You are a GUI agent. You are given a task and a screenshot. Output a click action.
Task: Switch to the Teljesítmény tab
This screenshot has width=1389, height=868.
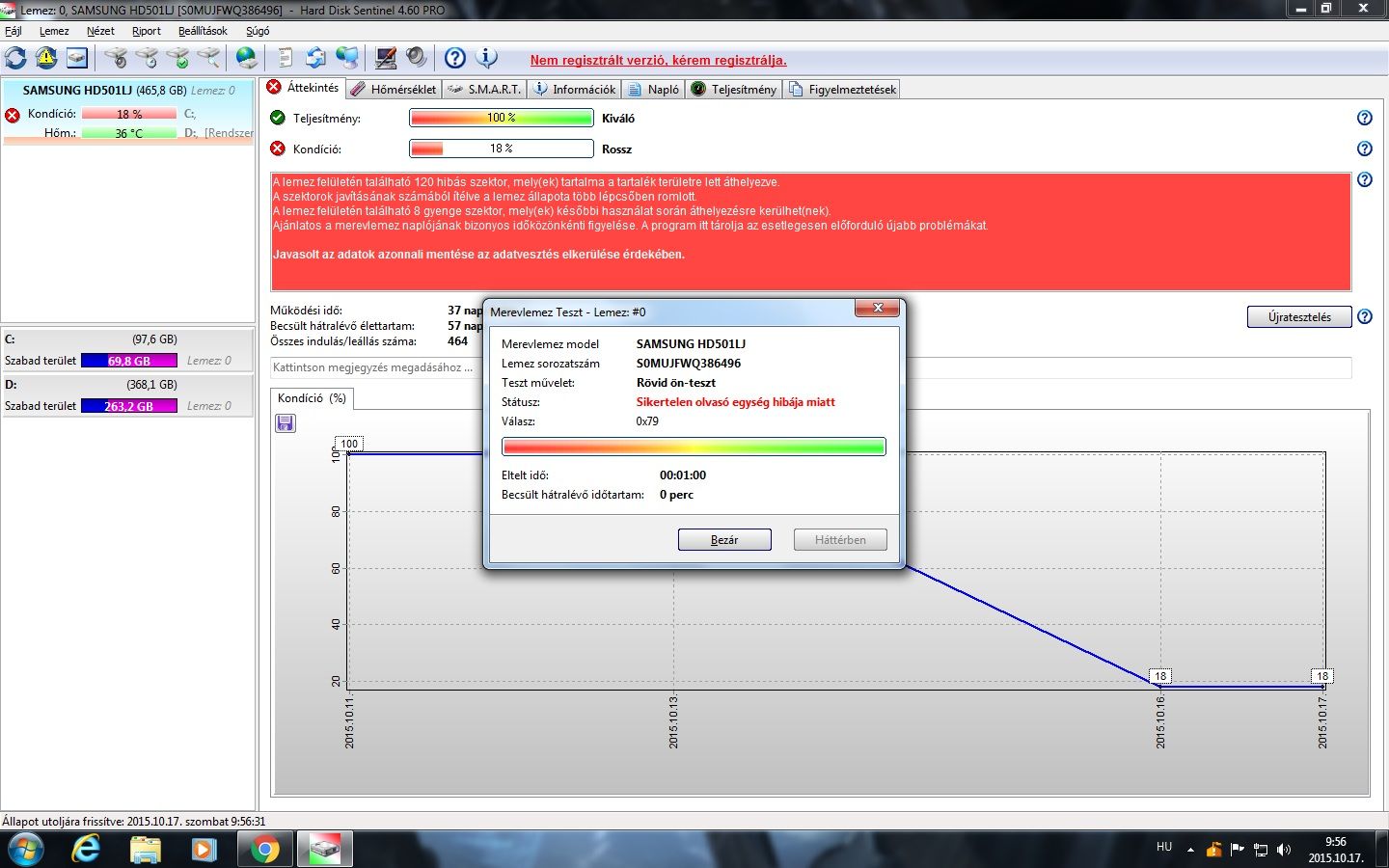pyautogui.click(x=734, y=89)
